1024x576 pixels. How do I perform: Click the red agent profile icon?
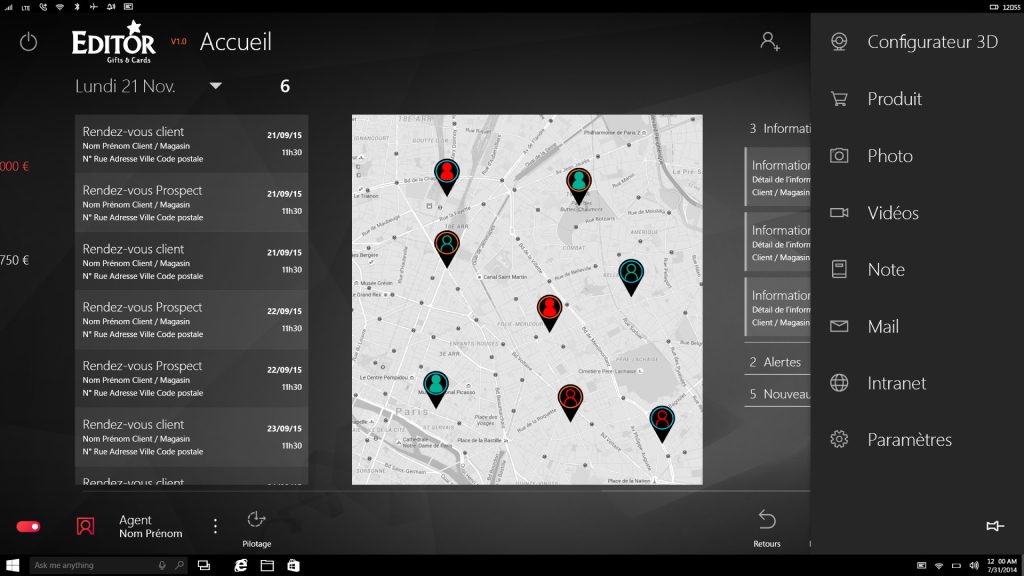(86, 526)
